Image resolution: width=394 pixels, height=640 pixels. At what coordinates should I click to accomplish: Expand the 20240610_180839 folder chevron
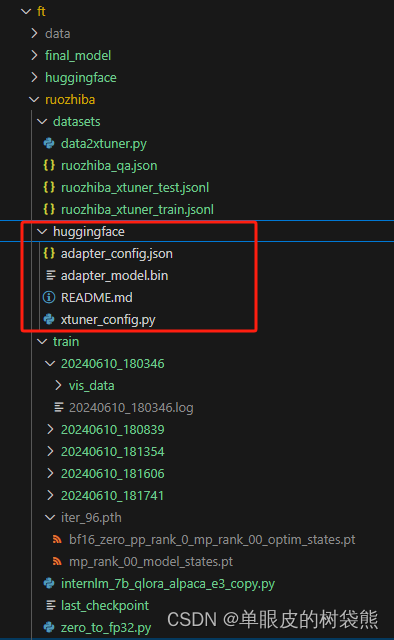click(x=50, y=429)
